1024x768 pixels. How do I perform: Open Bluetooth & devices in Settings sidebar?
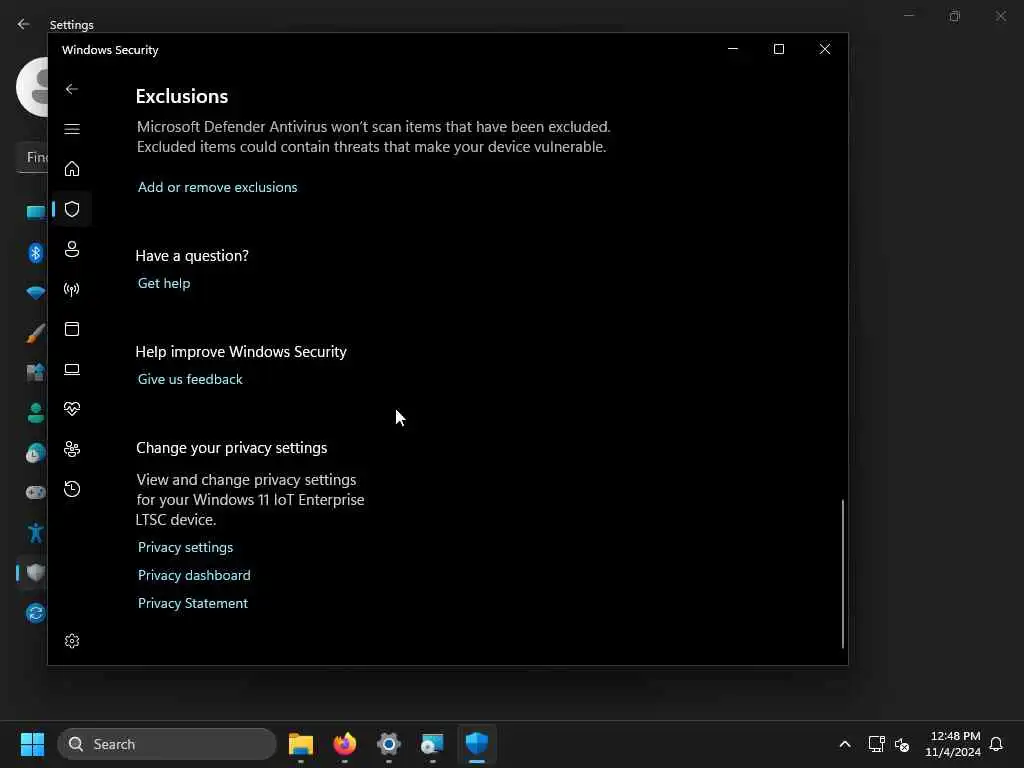35,253
